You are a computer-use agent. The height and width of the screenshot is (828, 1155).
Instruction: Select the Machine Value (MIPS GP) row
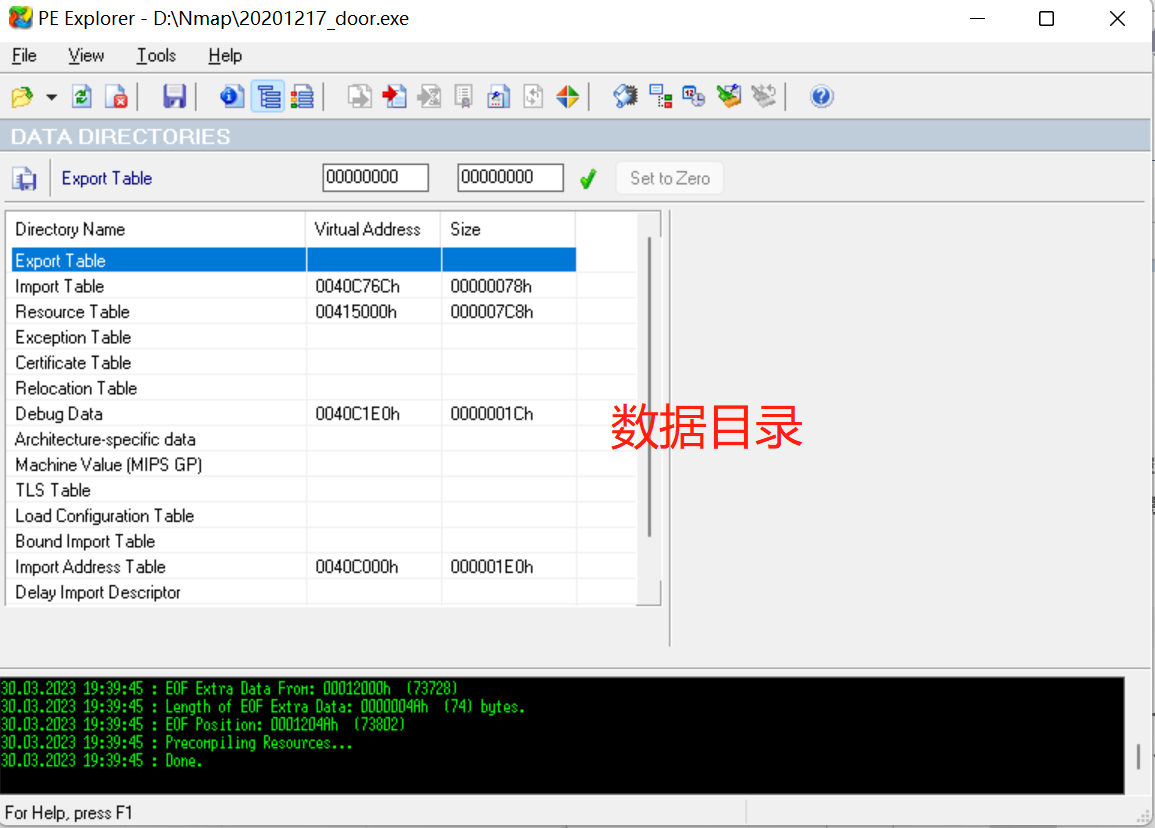click(x=293, y=465)
